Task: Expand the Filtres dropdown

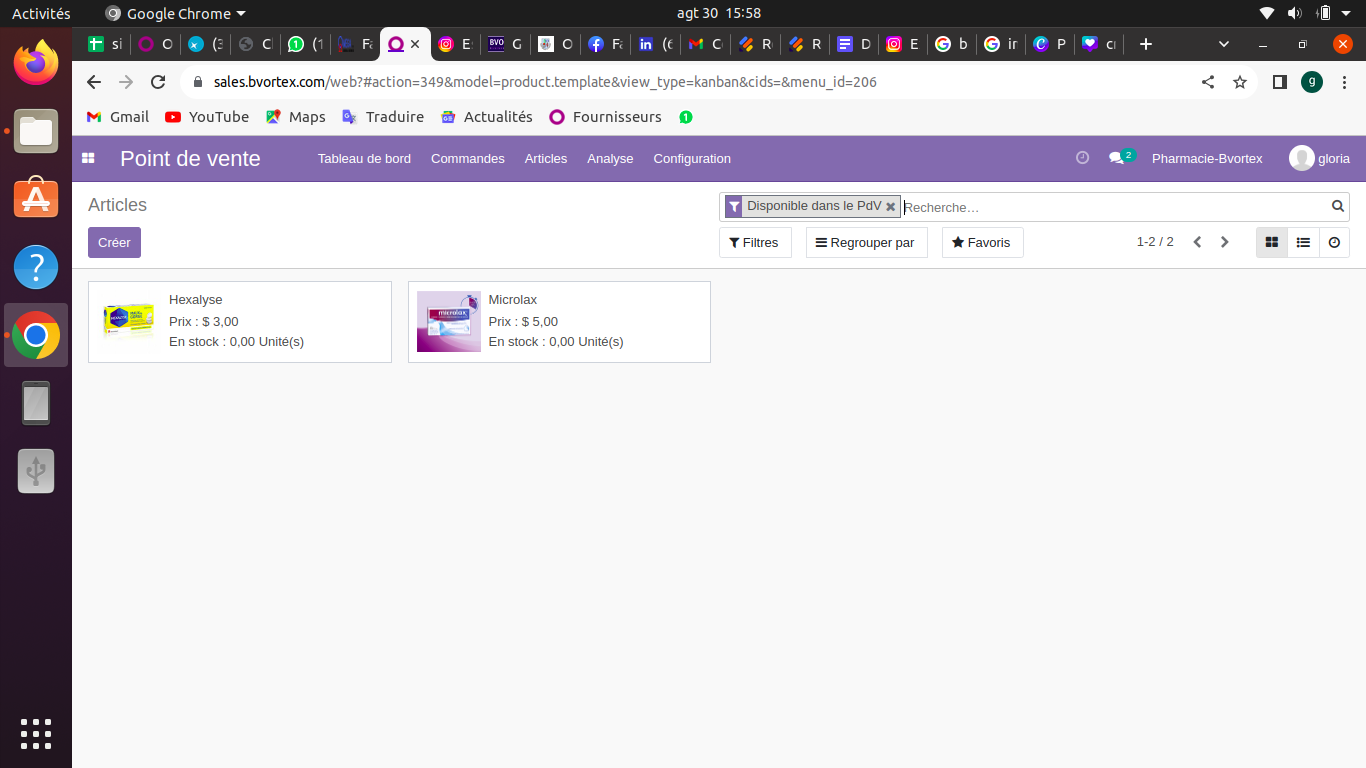Action: coord(754,242)
